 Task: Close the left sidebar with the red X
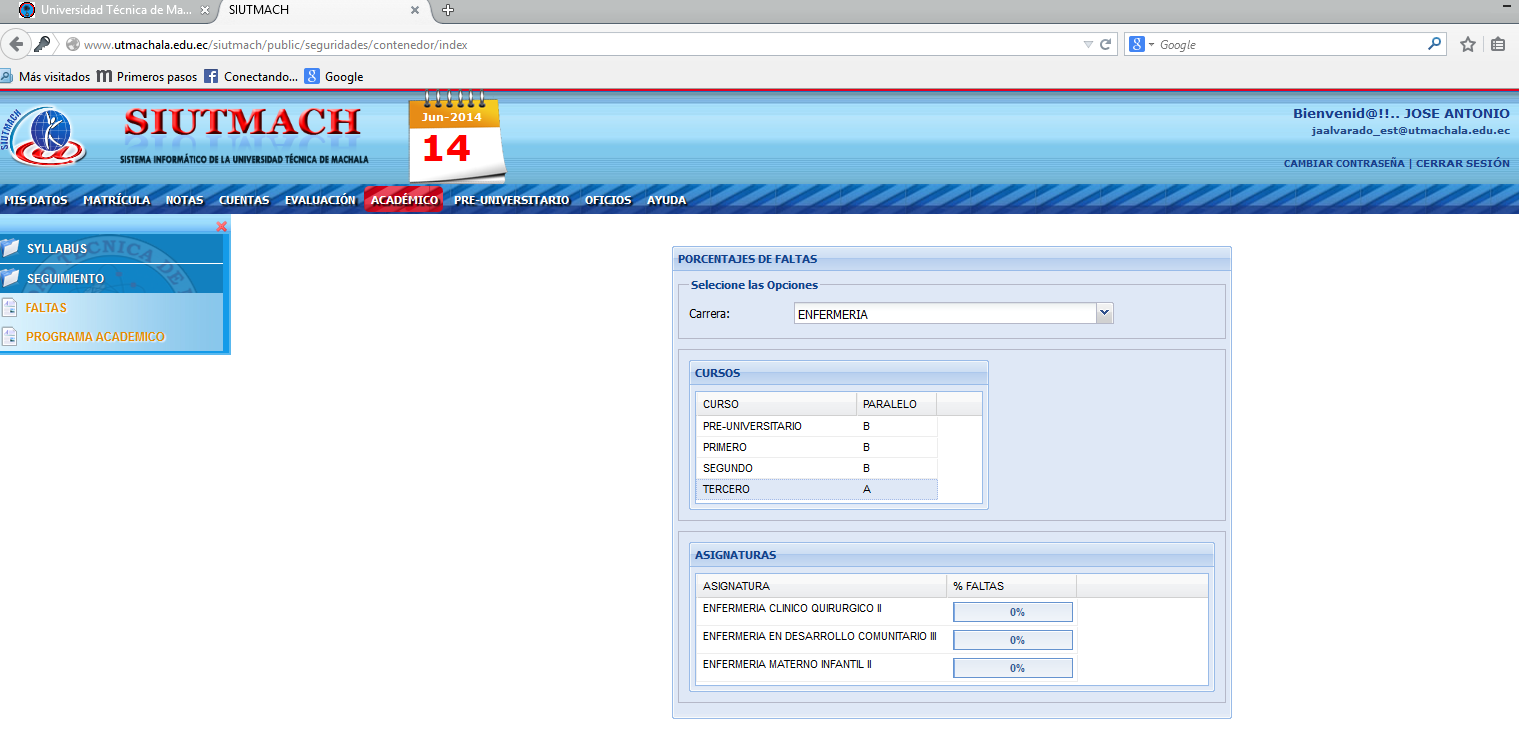(x=222, y=226)
